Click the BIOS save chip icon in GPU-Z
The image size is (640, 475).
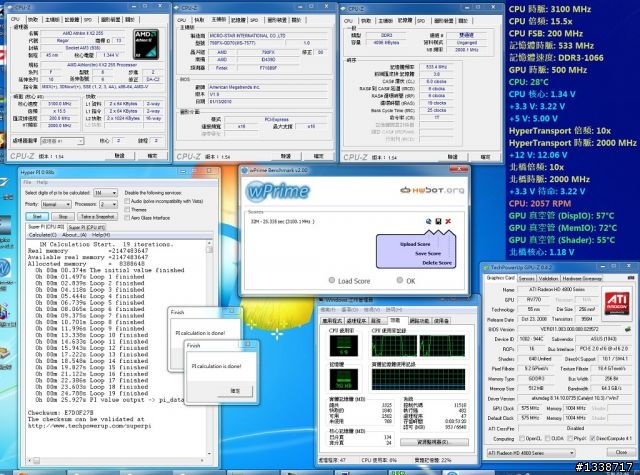627,329
